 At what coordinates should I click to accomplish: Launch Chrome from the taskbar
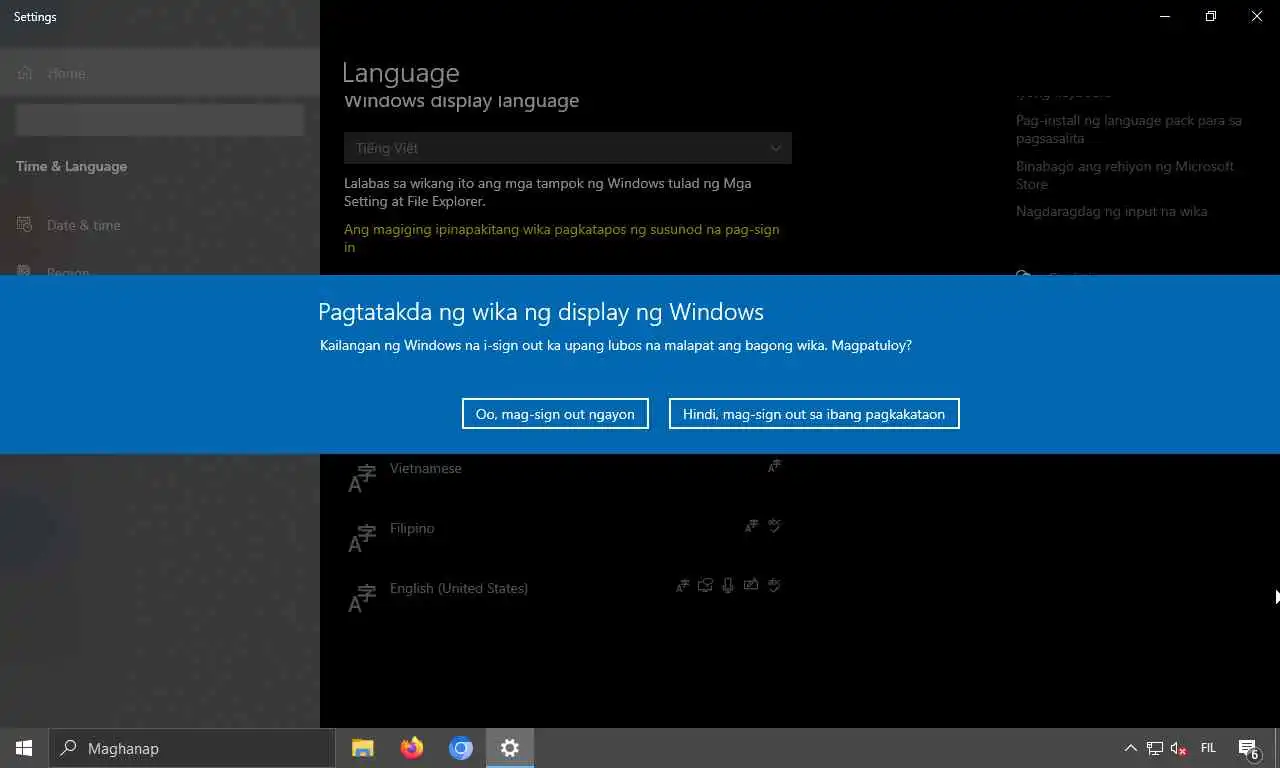pos(460,748)
